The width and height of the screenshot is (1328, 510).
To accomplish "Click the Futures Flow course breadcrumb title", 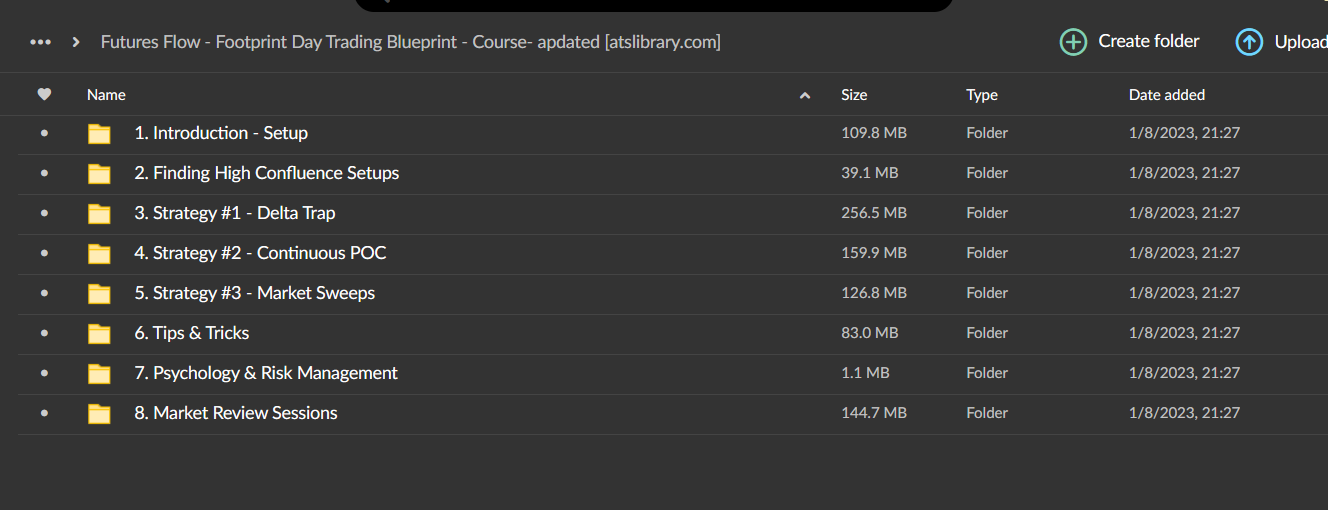I will point(410,42).
